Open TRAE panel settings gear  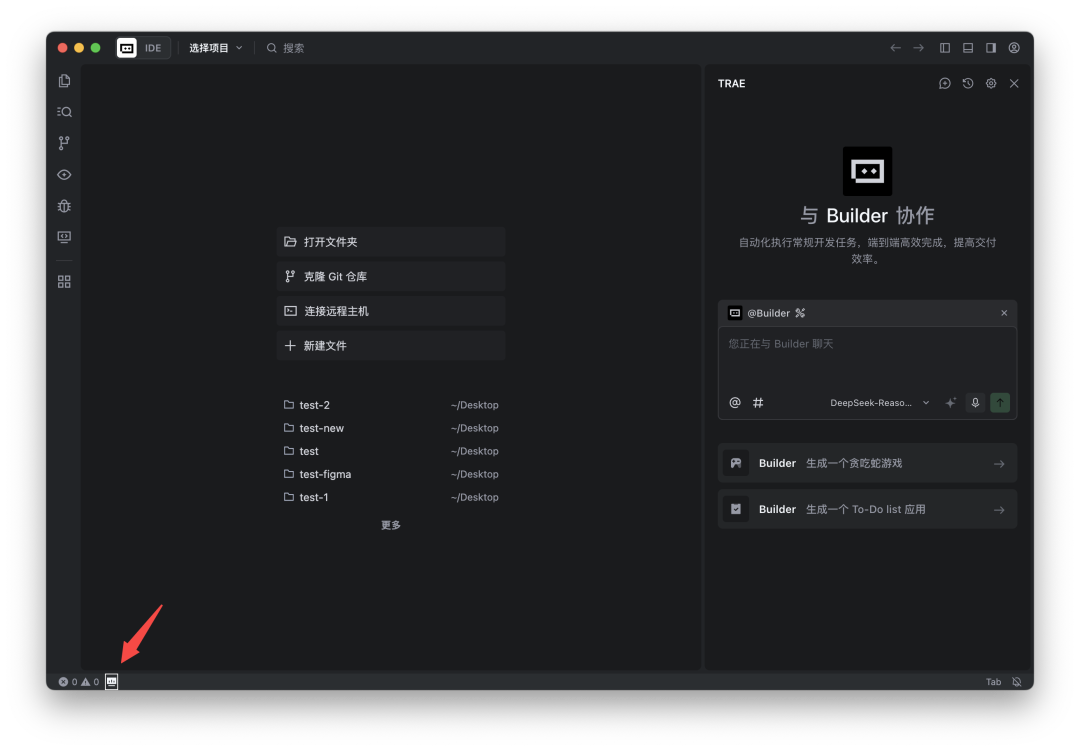click(x=991, y=83)
